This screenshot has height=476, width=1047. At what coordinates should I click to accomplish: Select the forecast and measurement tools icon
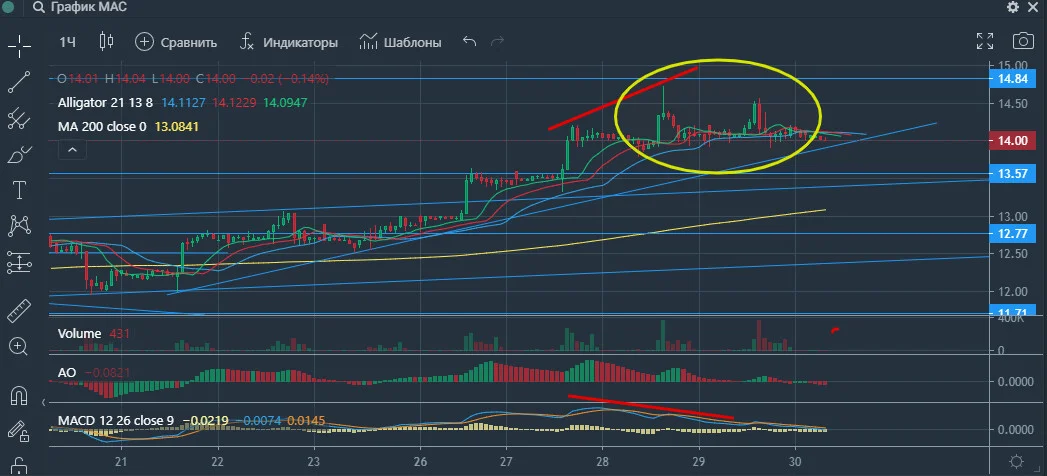[x=19, y=262]
